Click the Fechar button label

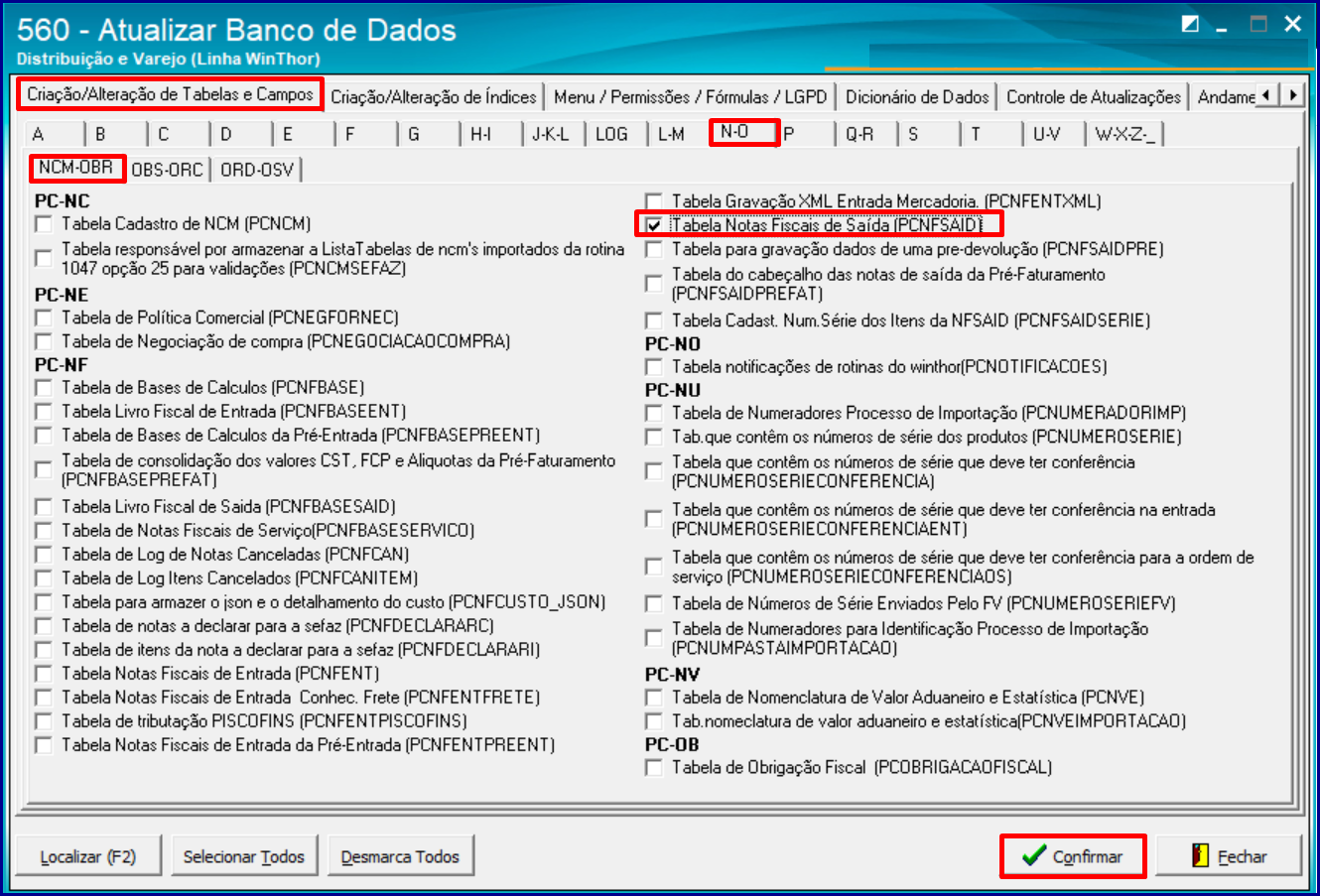(x=1242, y=857)
